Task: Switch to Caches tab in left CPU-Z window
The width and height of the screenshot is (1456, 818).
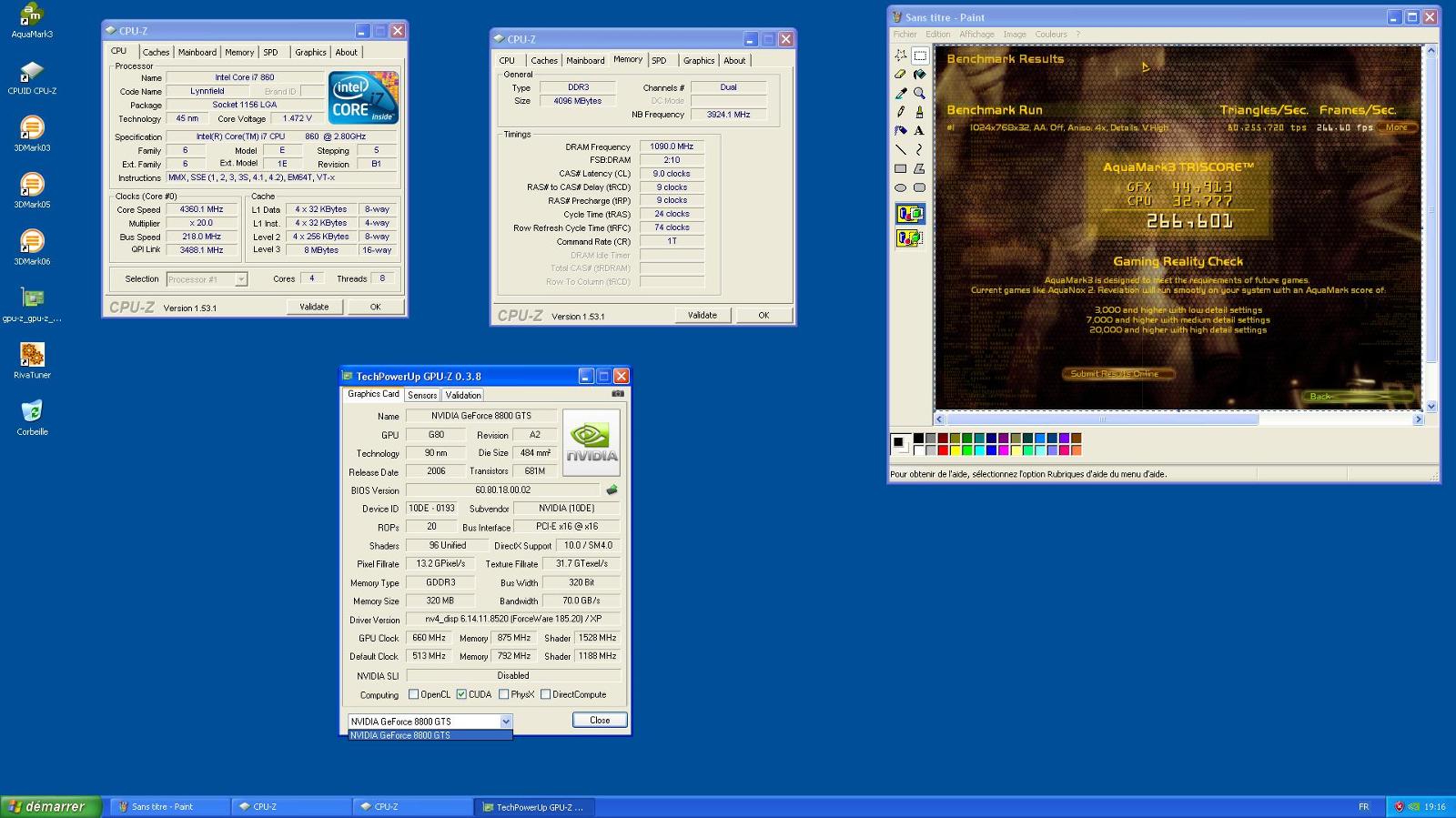Action: (156, 52)
